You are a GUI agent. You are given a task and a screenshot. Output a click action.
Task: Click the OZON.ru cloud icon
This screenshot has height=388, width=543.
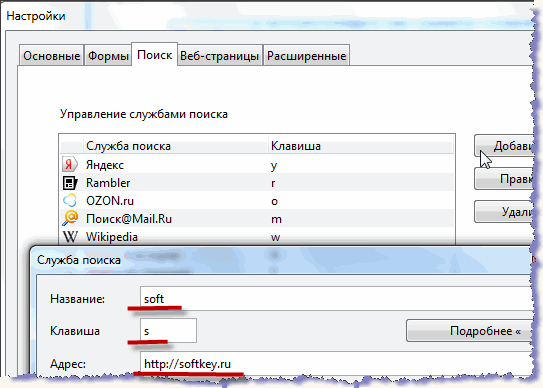70,201
